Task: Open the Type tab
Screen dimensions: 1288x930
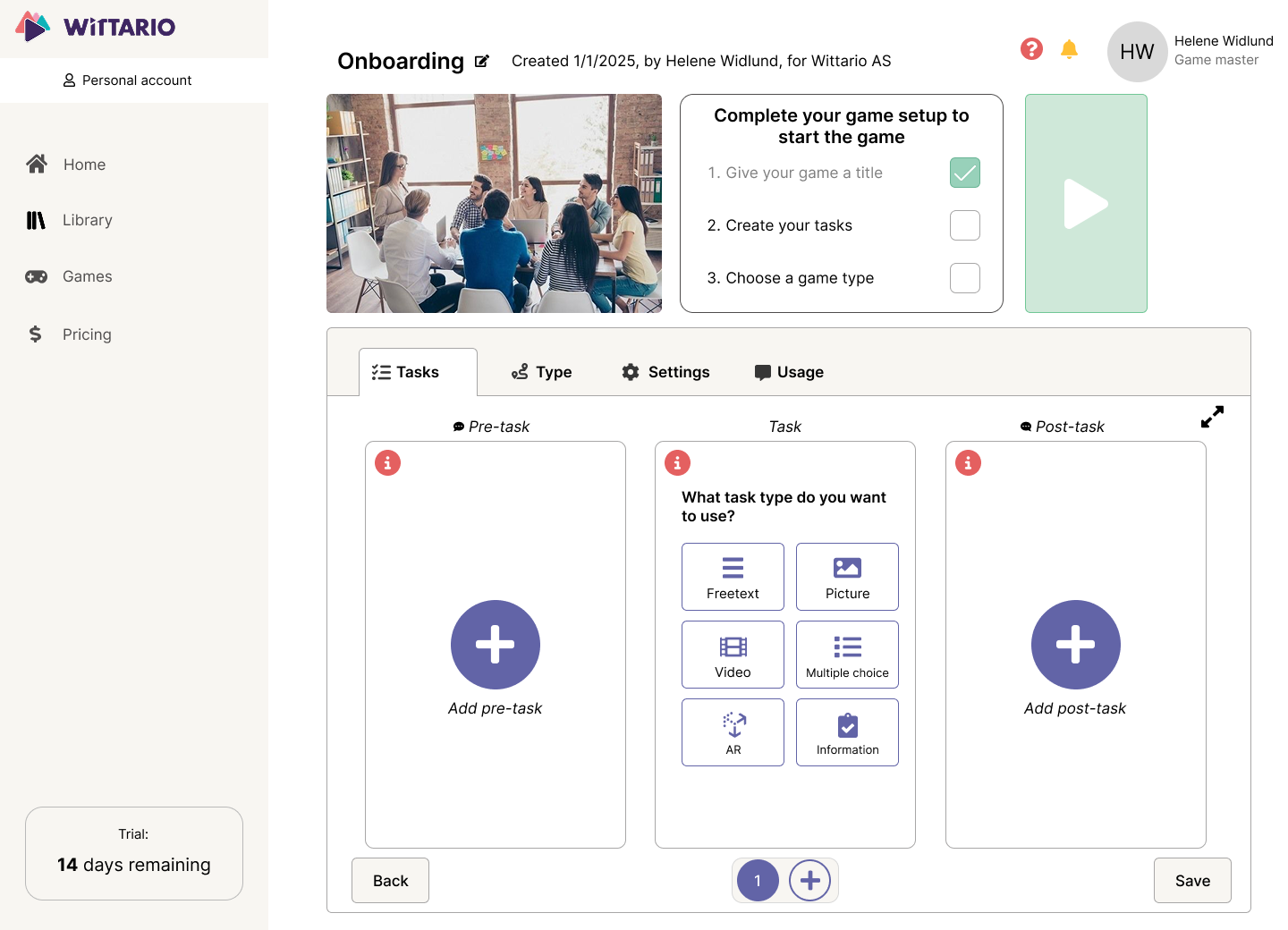Action: point(541,371)
